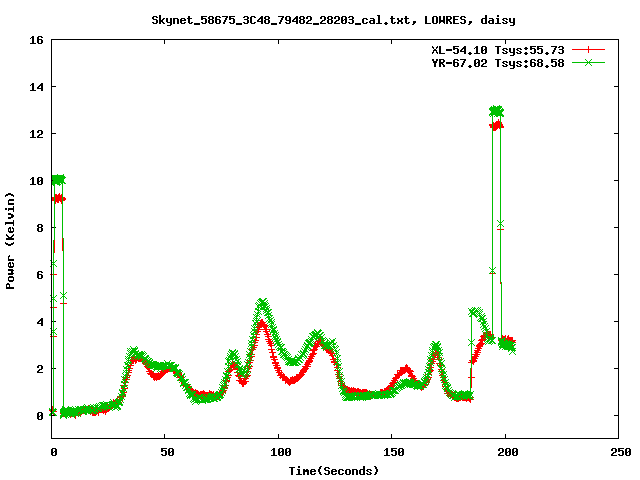Click the green peak near 13 Kelvin
Viewport: 640px width, 480px height.
(x=496, y=111)
